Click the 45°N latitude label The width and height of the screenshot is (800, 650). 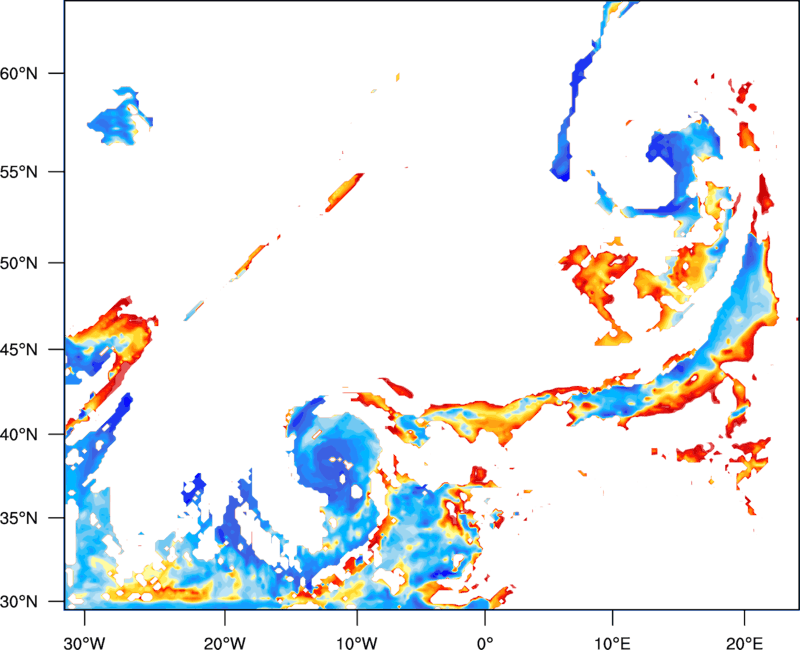(x=19, y=350)
